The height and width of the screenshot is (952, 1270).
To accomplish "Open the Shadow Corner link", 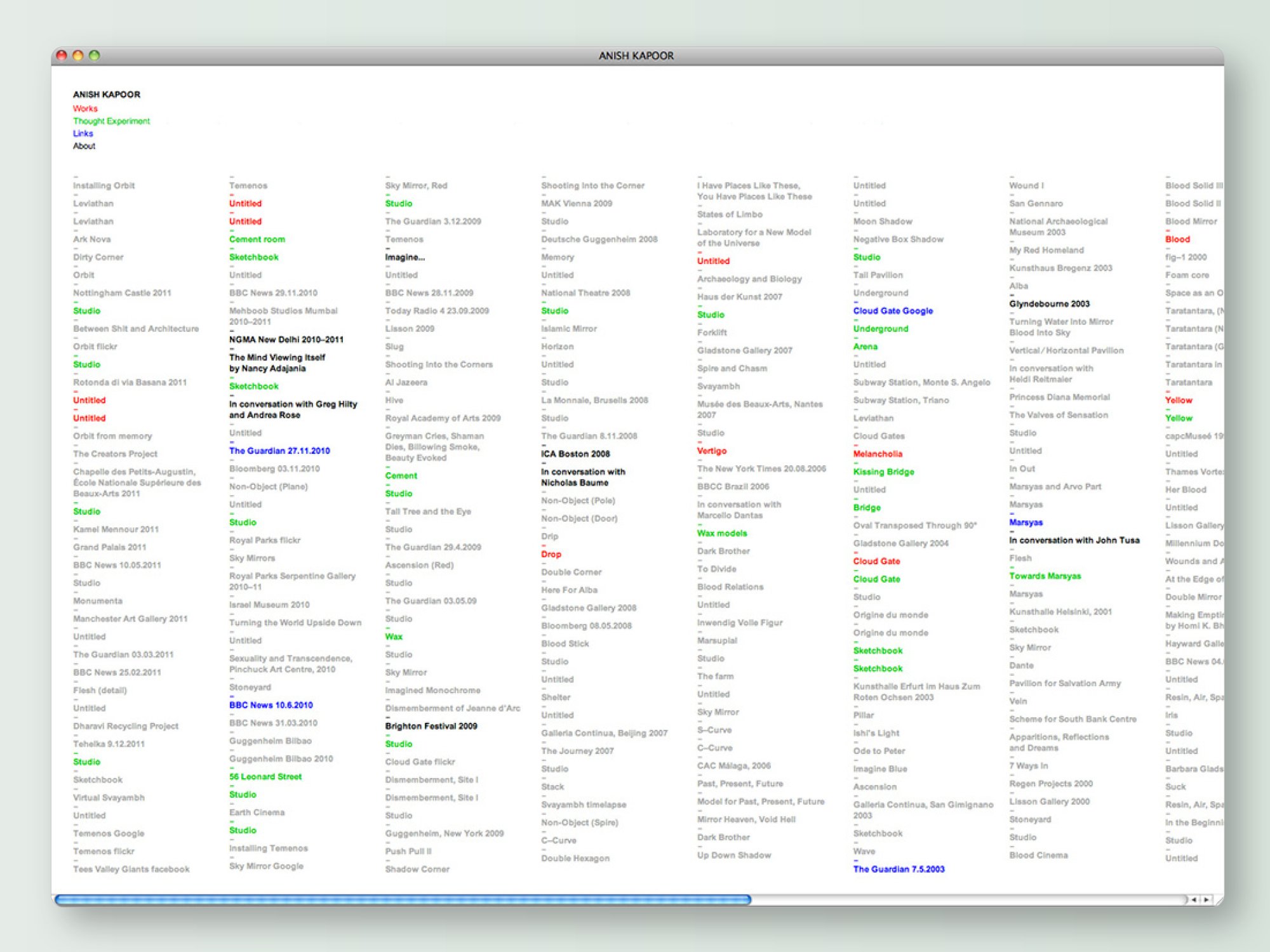I will (x=417, y=869).
